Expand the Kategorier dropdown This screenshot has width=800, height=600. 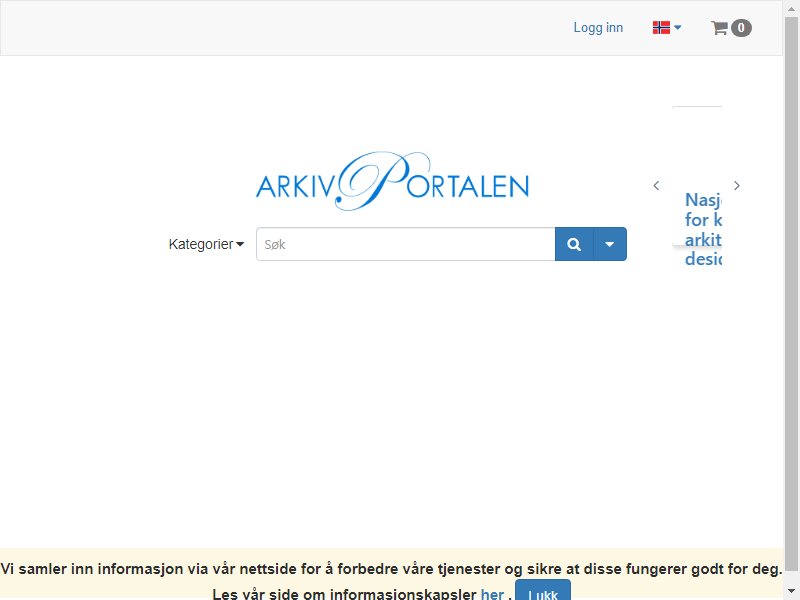pos(206,244)
